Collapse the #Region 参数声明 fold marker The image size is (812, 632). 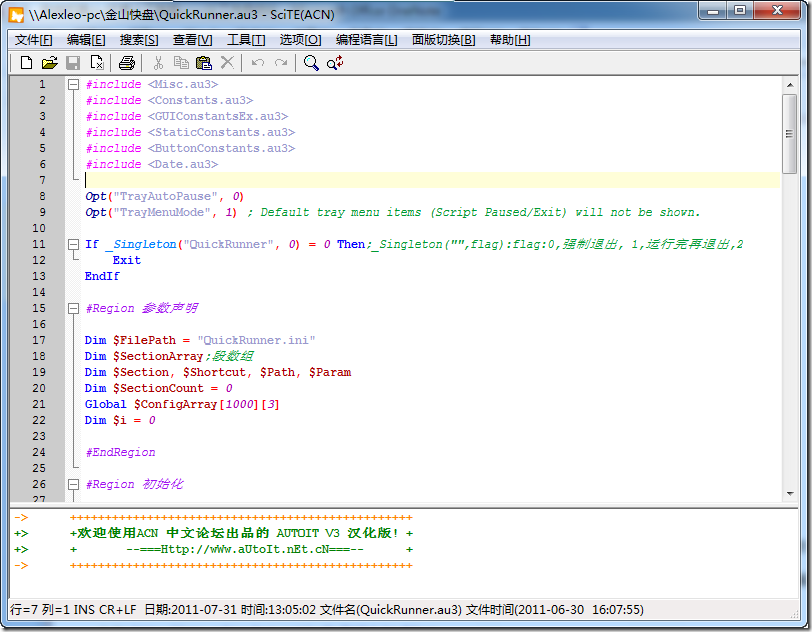point(73,308)
